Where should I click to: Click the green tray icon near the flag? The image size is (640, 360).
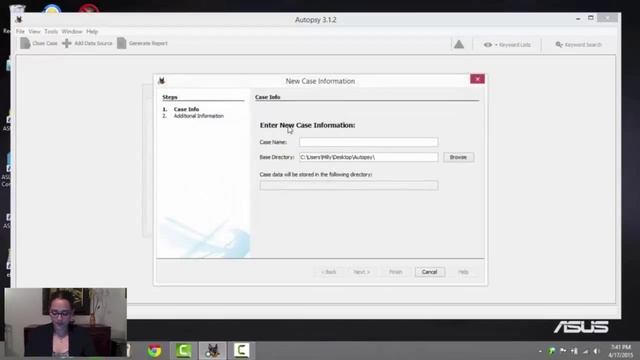click(x=551, y=351)
